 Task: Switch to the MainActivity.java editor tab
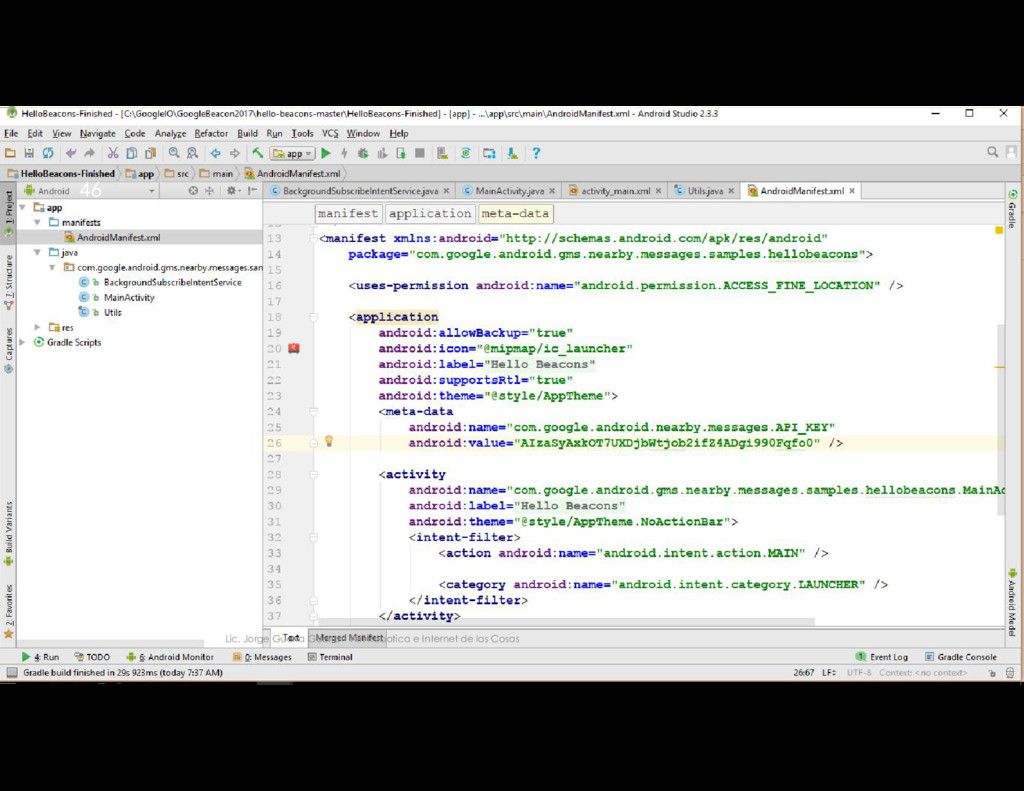[508, 191]
